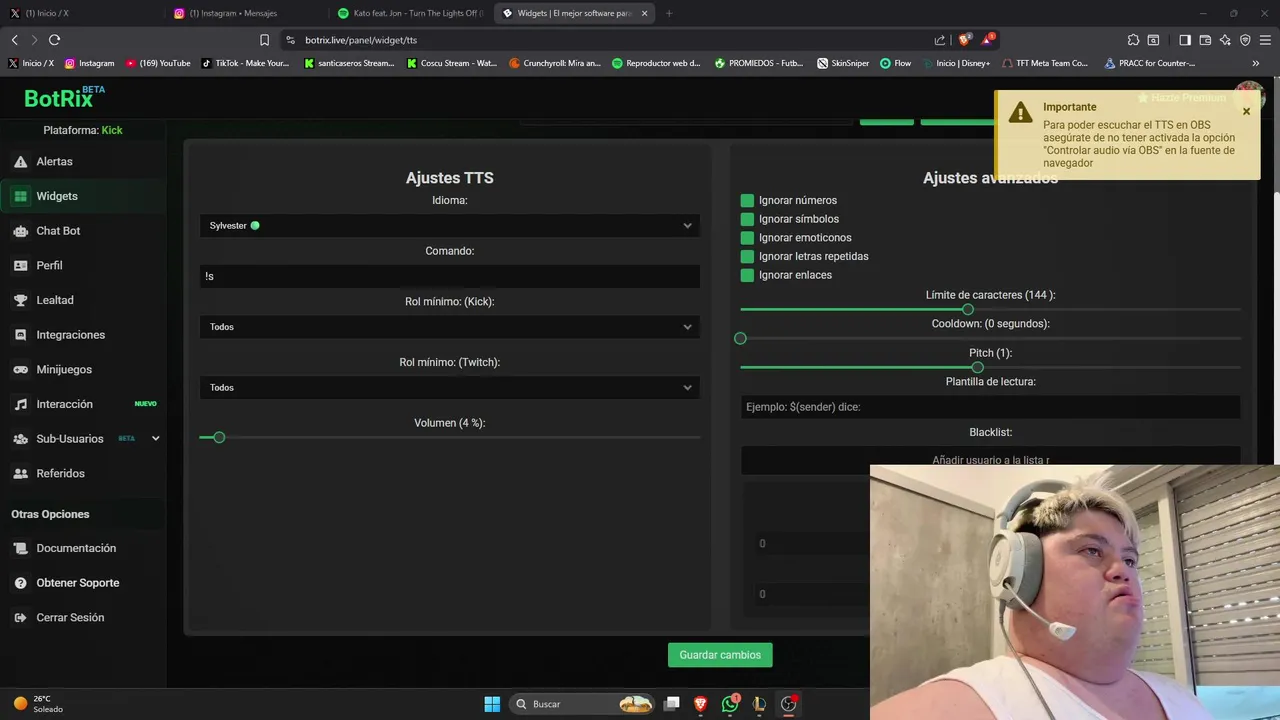Open Brave Leo AI sparkle icon
Image resolution: width=1280 pixels, height=720 pixels.
click(1225, 40)
